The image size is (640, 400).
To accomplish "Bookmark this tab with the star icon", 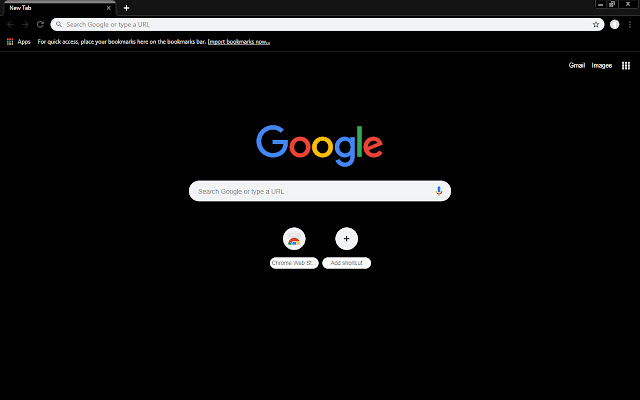I will (x=596, y=24).
